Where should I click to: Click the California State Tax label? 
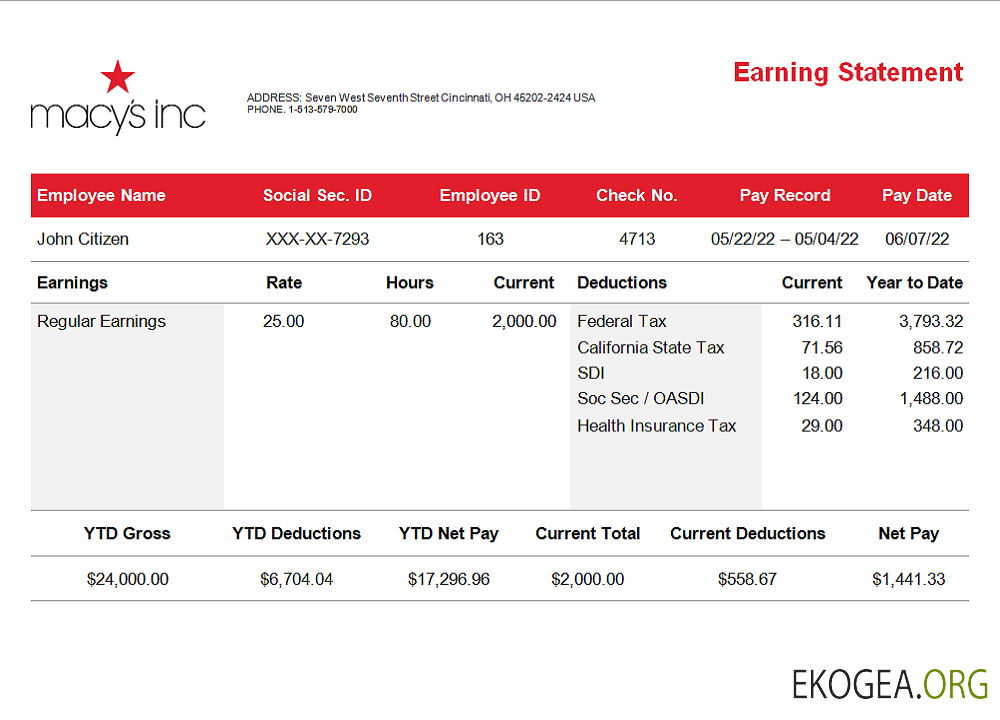[650, 348]
